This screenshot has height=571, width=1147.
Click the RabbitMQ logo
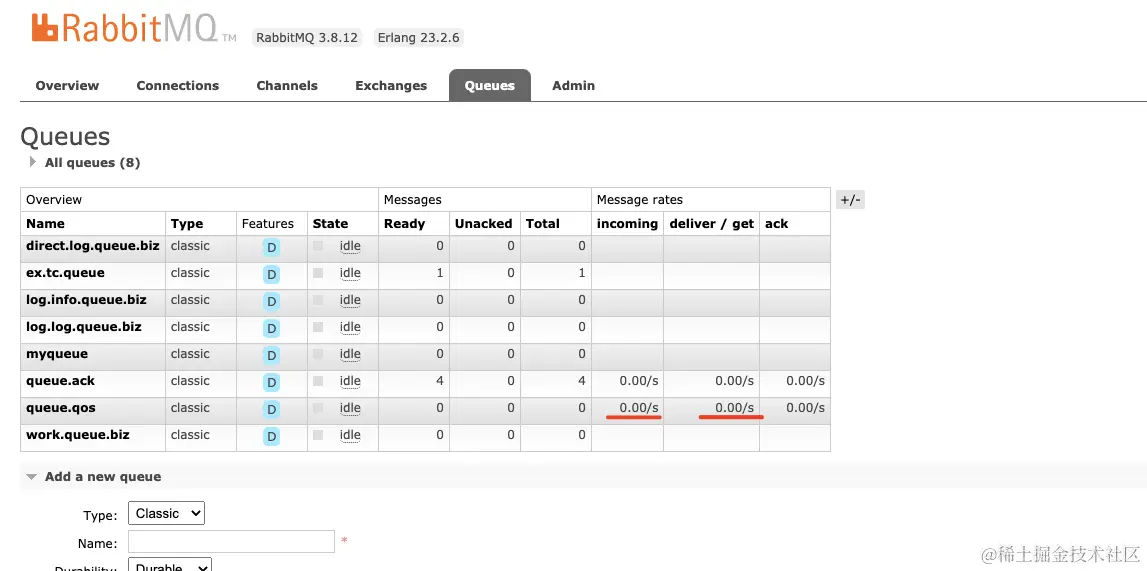(x=133, y=29)
